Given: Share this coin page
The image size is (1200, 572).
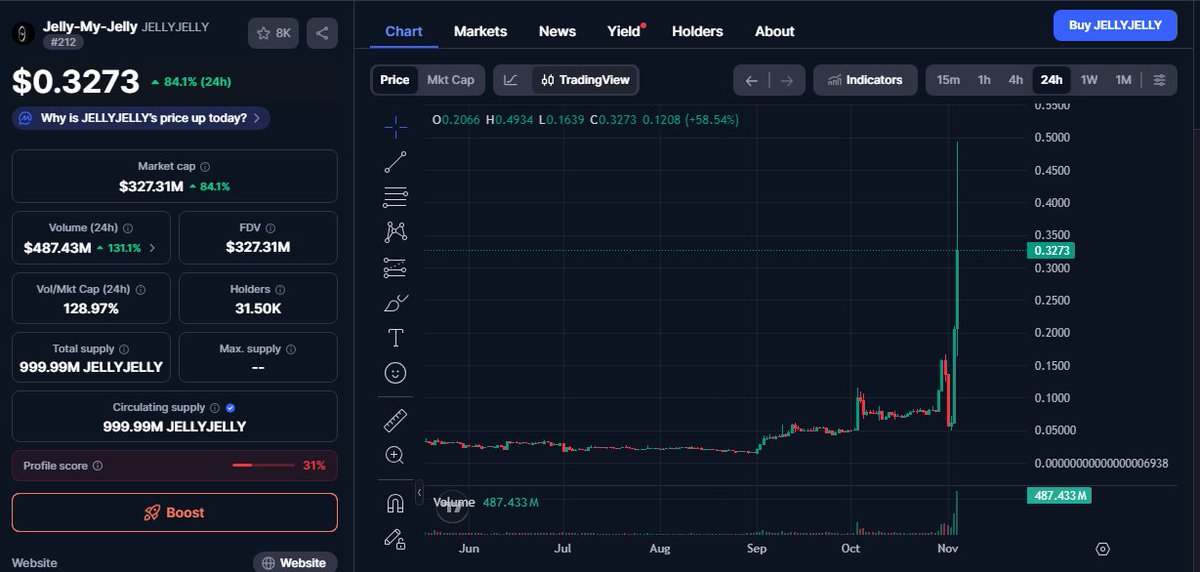Looking at the screenshot, I should (x=322, y=33).
